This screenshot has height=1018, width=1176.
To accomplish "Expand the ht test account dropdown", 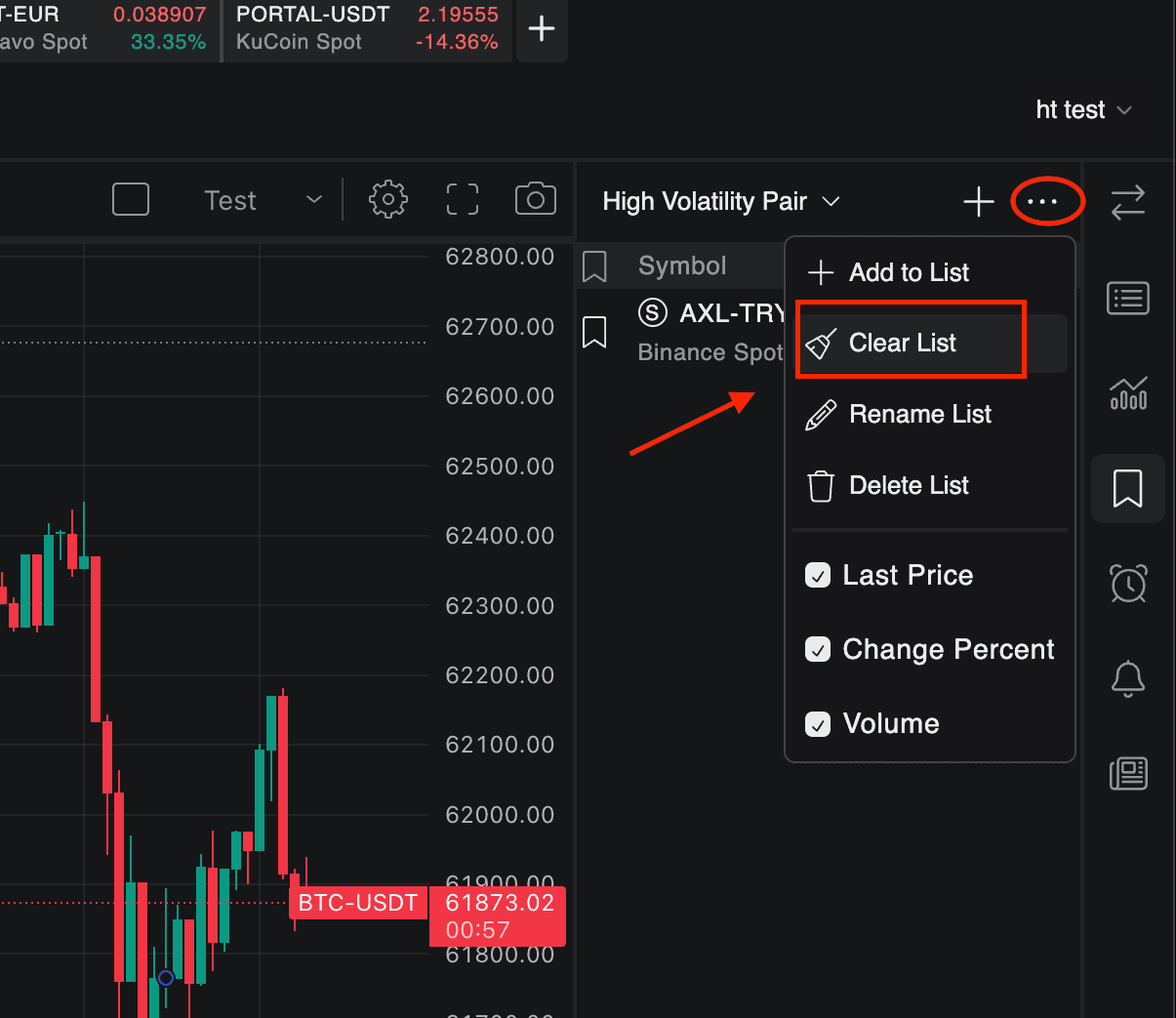I will click(1083, 109).
